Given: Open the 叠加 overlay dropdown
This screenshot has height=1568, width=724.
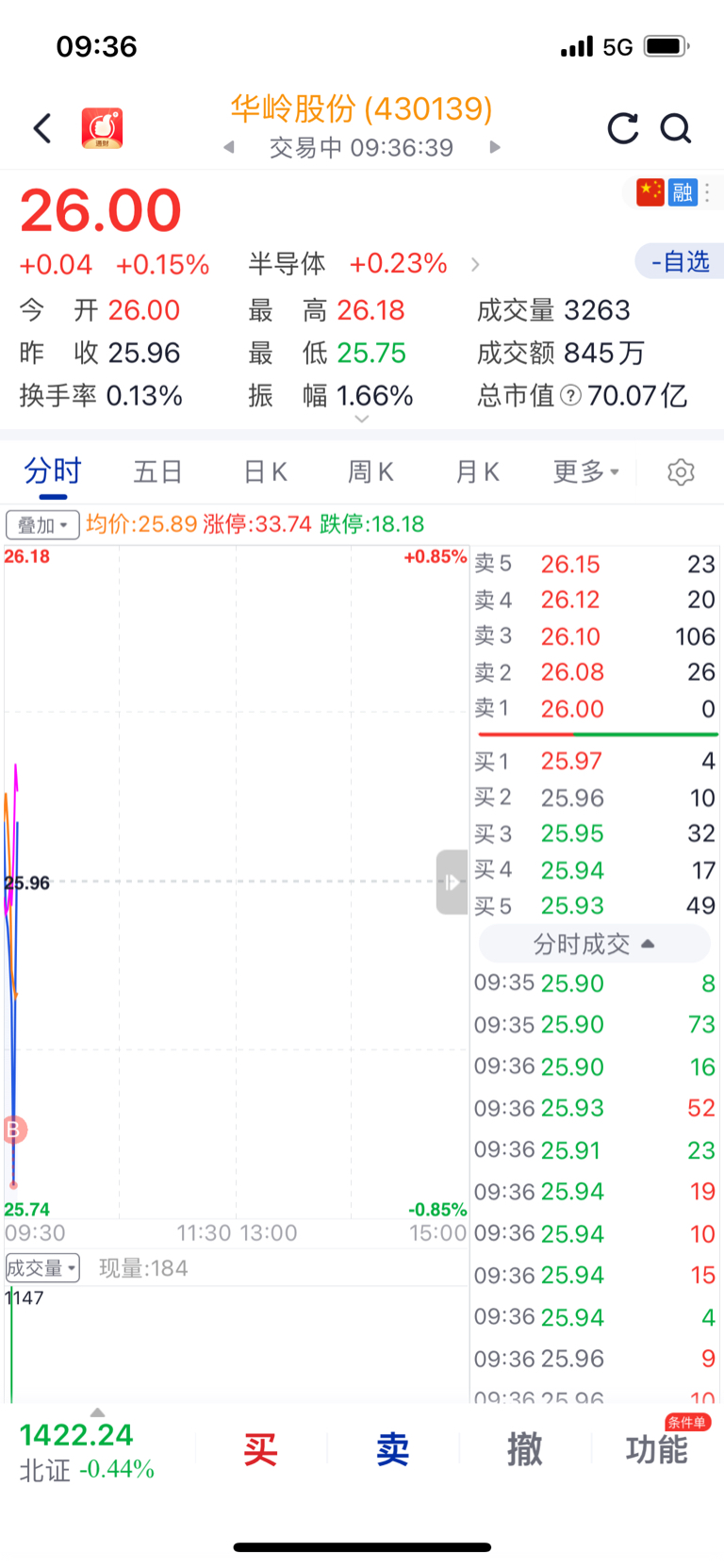Looking at the screenshot, I should pos(42,524).
